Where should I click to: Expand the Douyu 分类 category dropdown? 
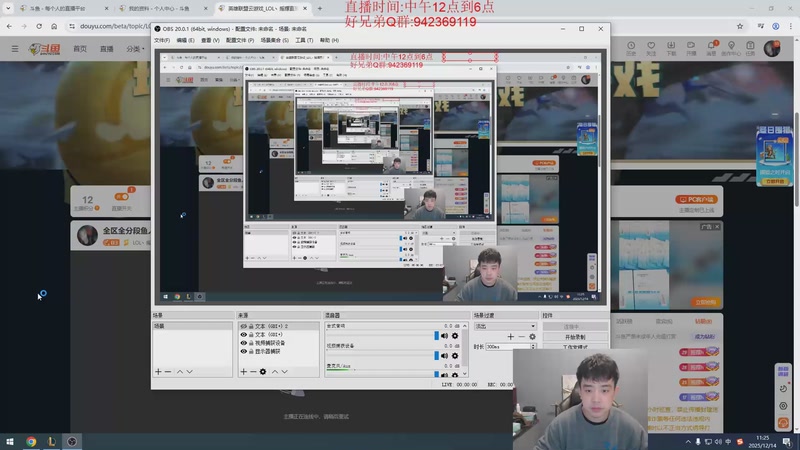(136, 49)
